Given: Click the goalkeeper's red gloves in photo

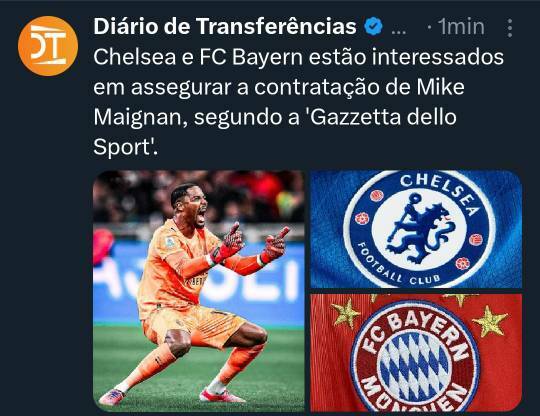Looking at the screenshot, I should 250,243.
